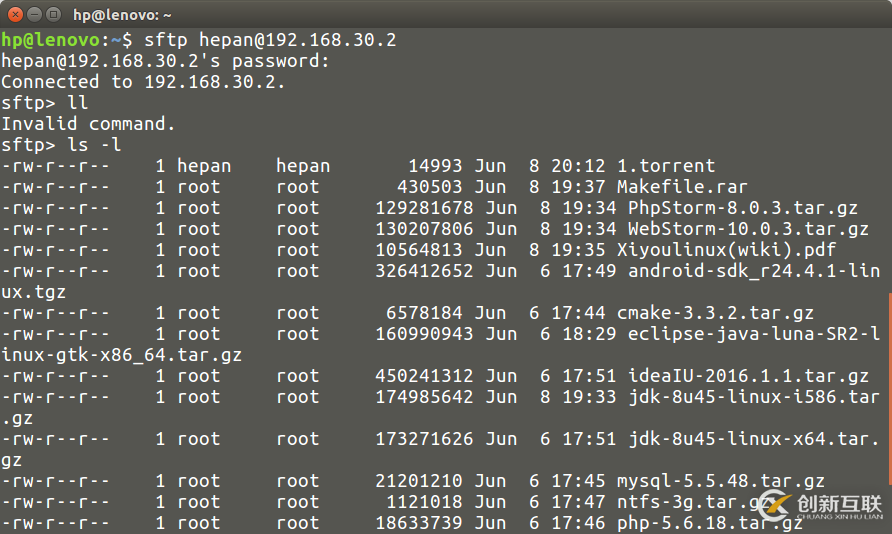Click the 1.torrent file name
Viewport: 892px width, 534px height.
pos(666,166)
